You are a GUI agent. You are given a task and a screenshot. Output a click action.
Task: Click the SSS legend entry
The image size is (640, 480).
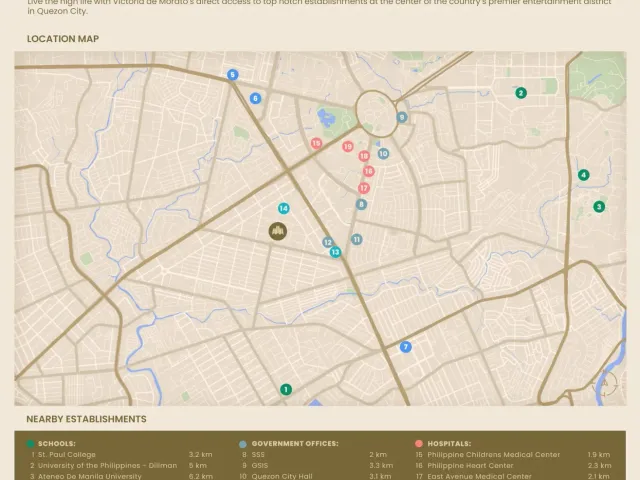click(258, 455)
